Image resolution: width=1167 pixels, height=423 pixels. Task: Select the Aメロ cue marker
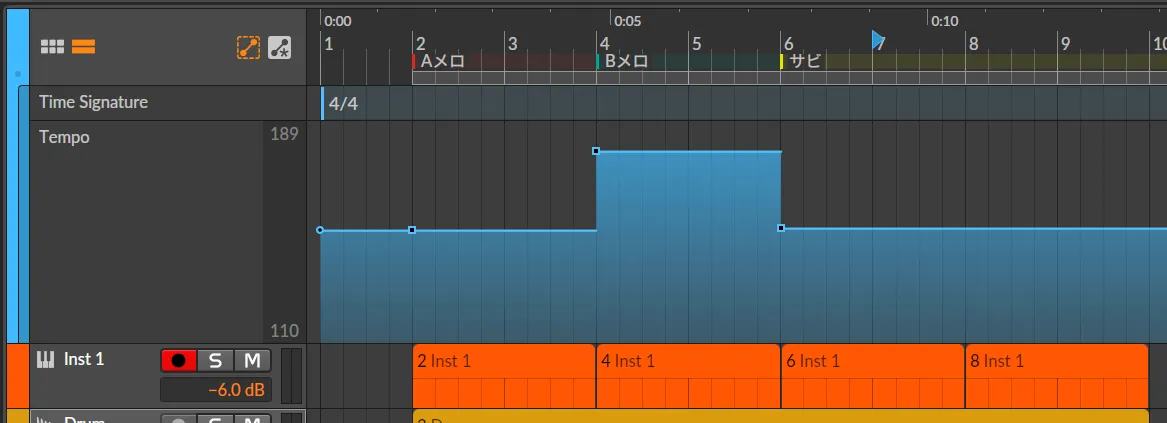(x=440, y=61)
